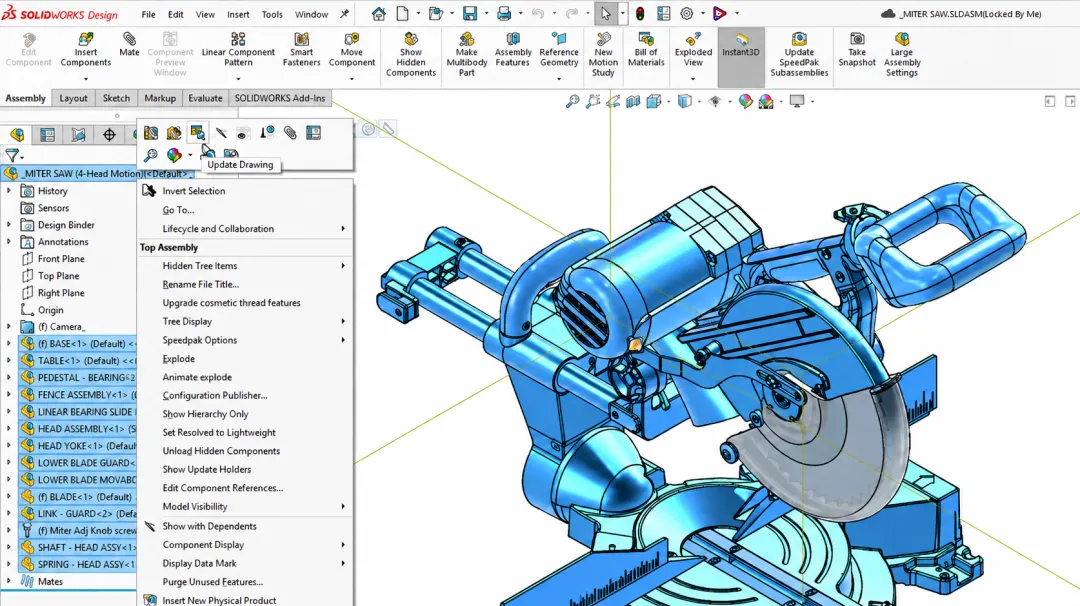Click the collapse task pane arrow in the top-right corner

[x=1070, y=102]
